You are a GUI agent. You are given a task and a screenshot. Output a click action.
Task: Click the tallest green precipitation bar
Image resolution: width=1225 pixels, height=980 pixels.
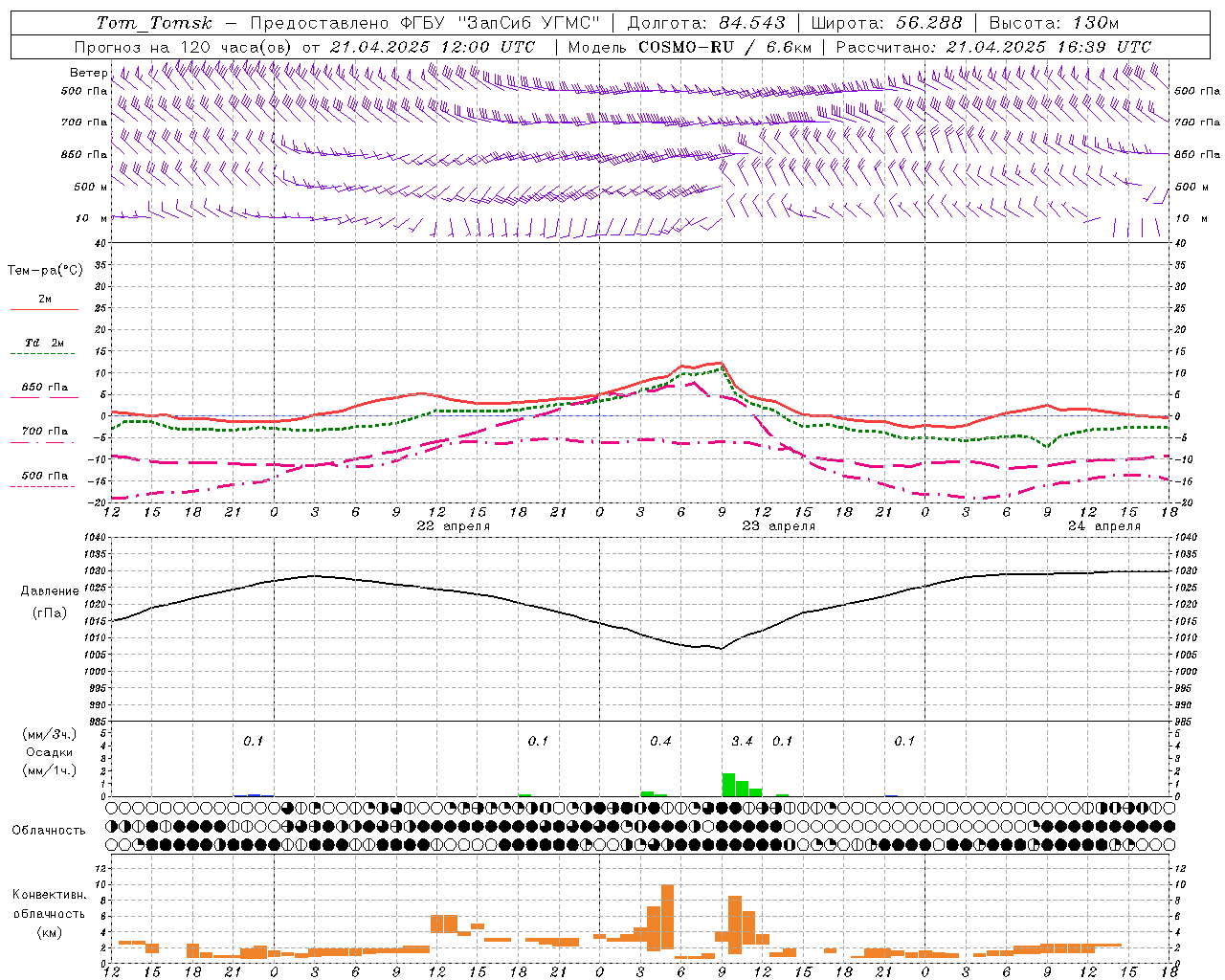728,785
